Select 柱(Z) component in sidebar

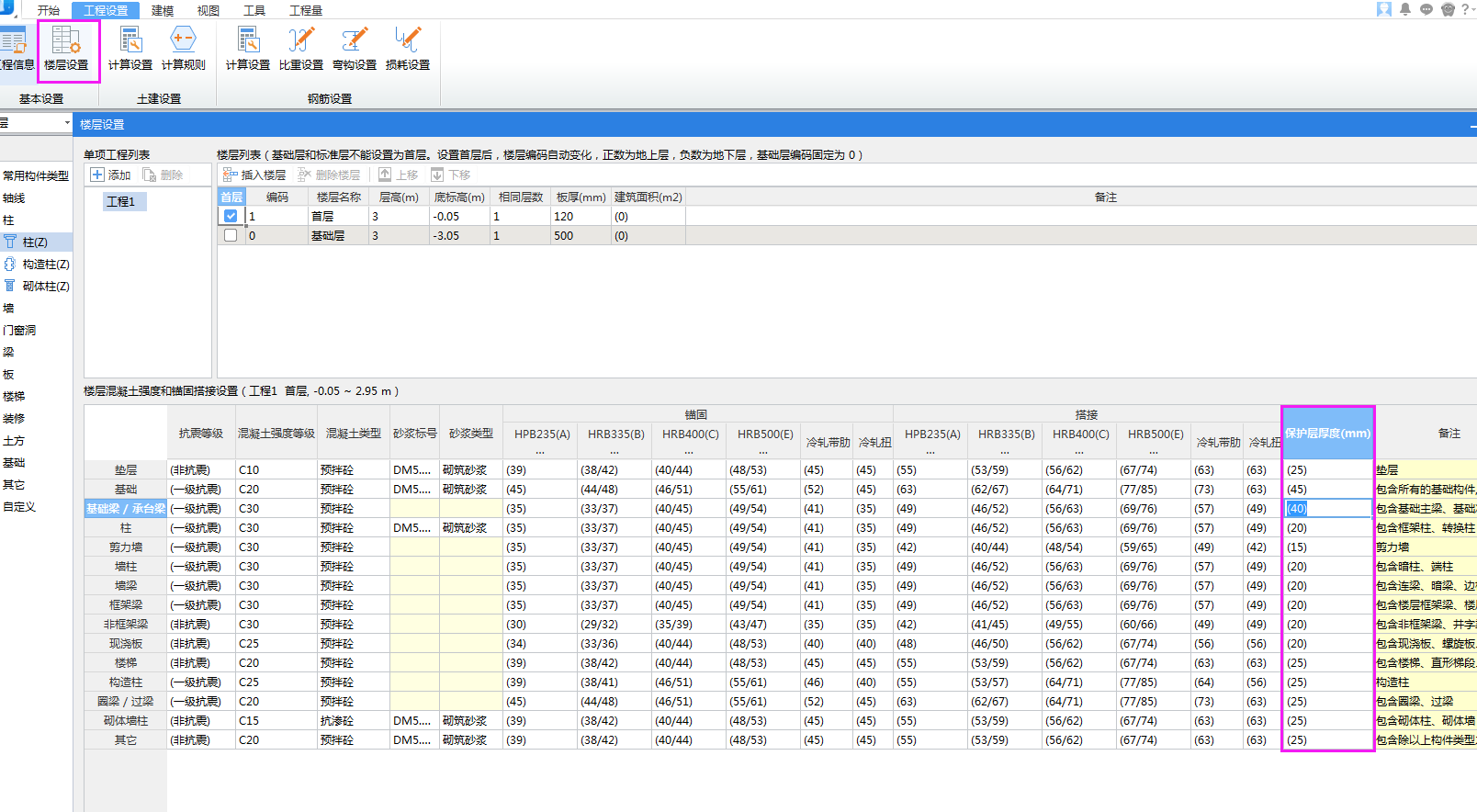(36, 242)
